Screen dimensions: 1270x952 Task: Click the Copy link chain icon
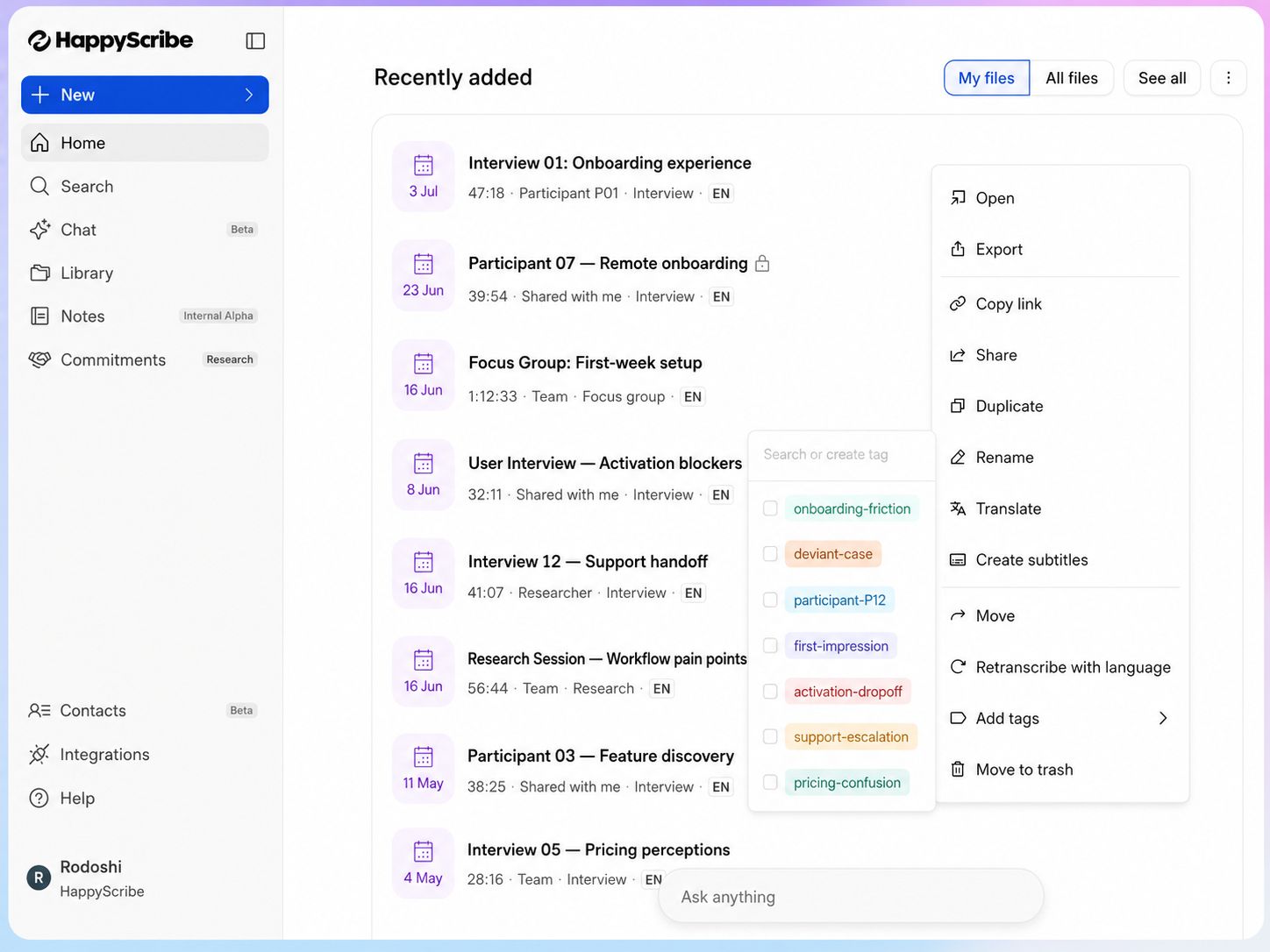click(958, 303)
